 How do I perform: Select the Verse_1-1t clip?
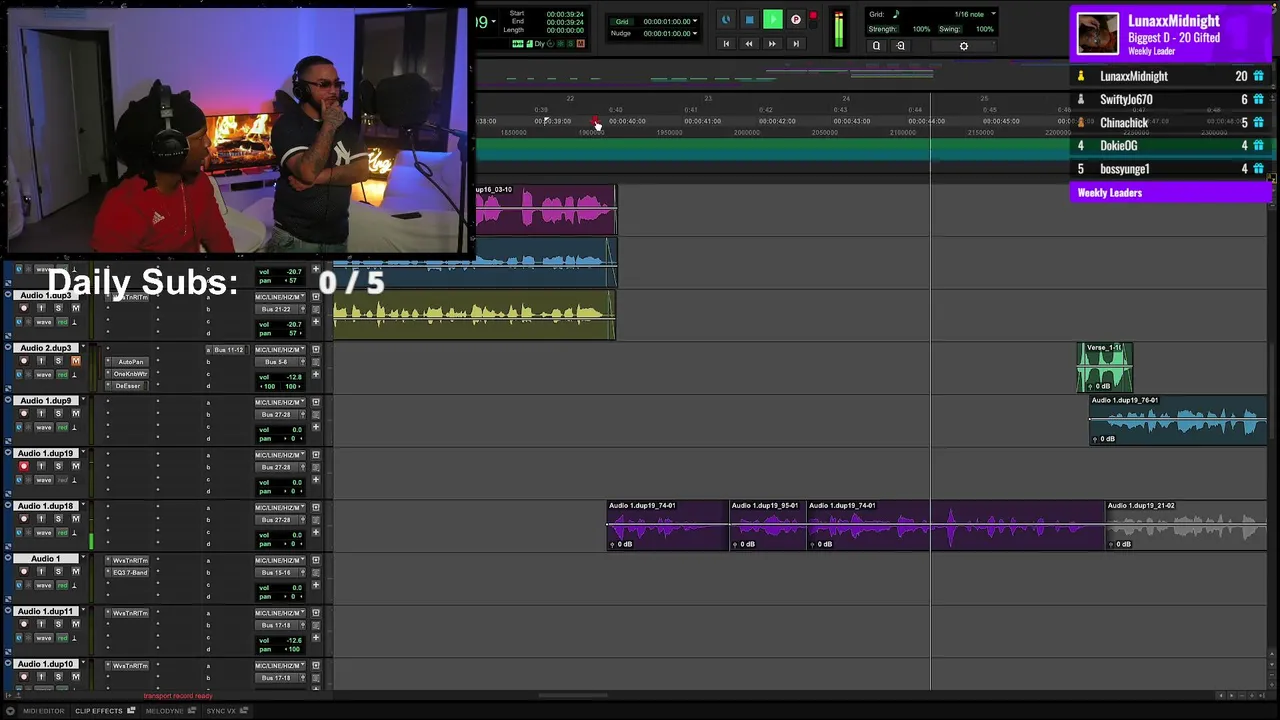(1105, 367)
